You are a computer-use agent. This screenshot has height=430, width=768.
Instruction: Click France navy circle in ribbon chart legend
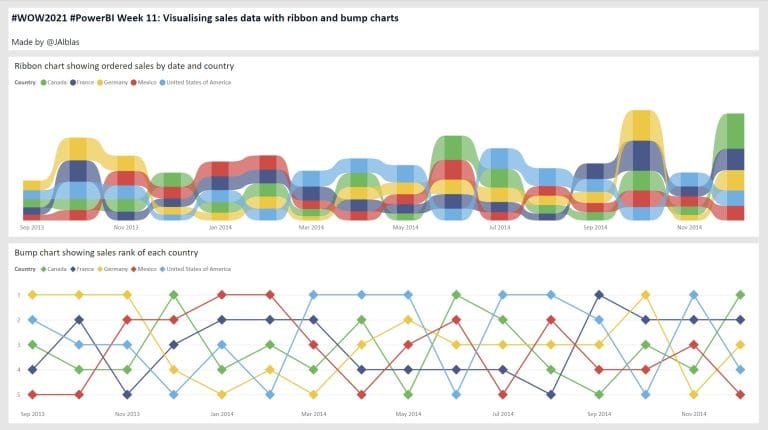tap(72, 82)
